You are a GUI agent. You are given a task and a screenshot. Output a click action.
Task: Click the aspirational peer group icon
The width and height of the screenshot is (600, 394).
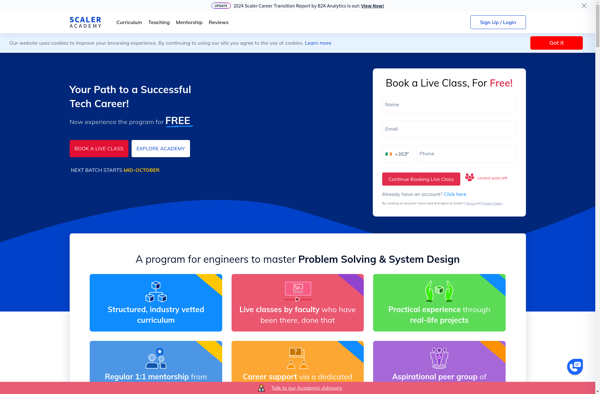pos(439,358)
